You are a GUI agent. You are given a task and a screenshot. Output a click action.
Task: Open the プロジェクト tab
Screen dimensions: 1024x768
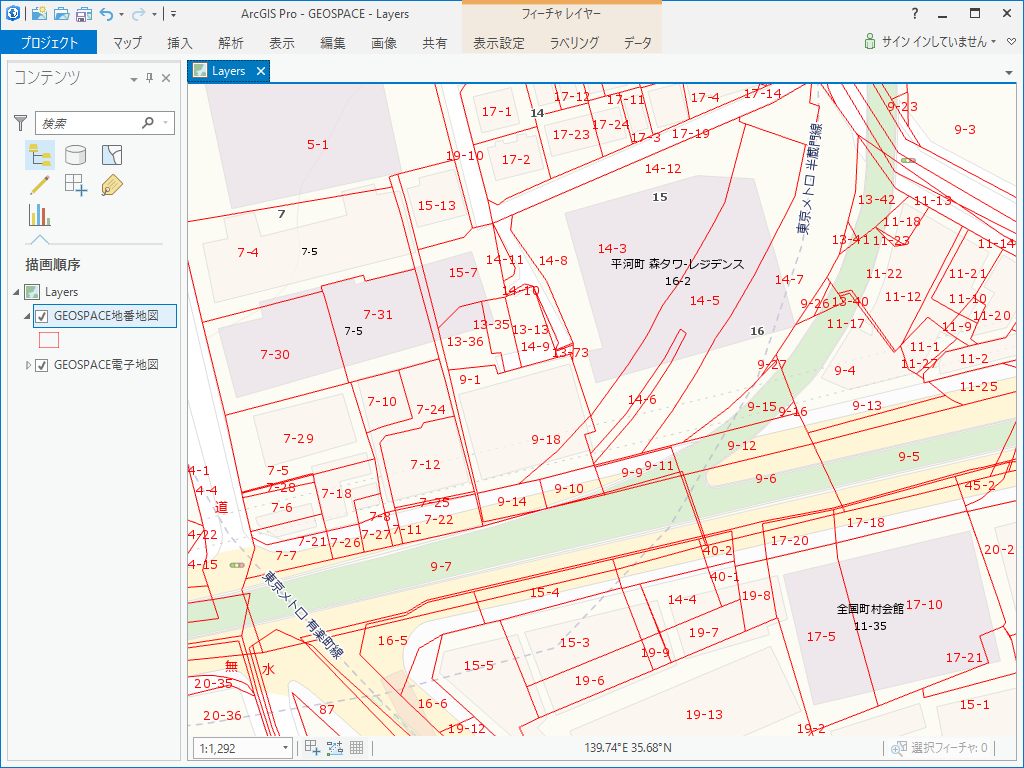coord(49,42)
